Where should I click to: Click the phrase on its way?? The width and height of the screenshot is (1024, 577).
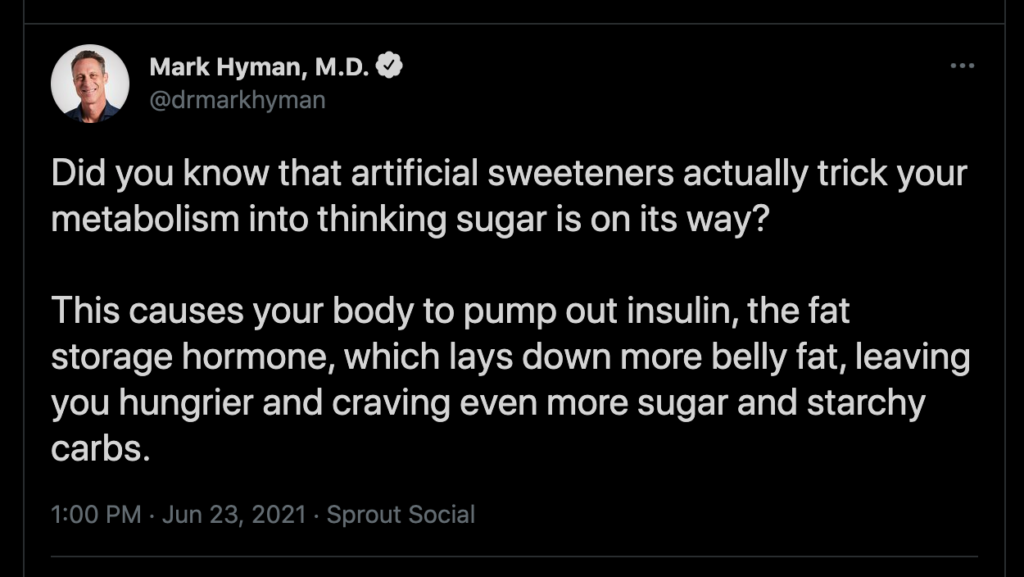coord(680,219)
